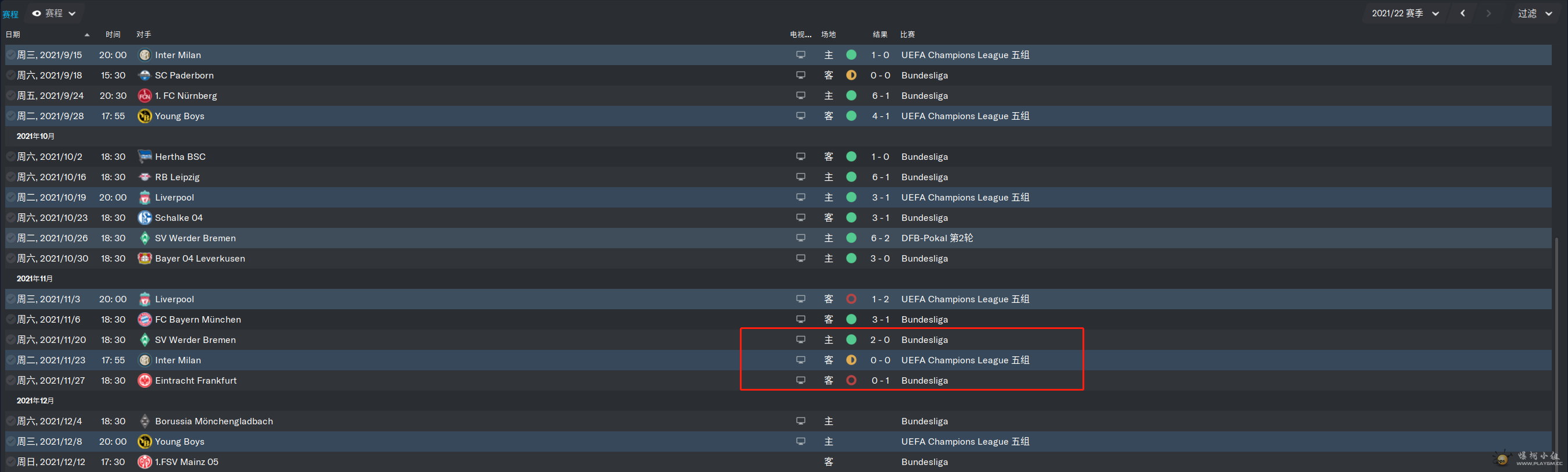This screenshot has width=1568, height=472.
Task: Sort by the 日期 column header
Action: pos(13,35)
